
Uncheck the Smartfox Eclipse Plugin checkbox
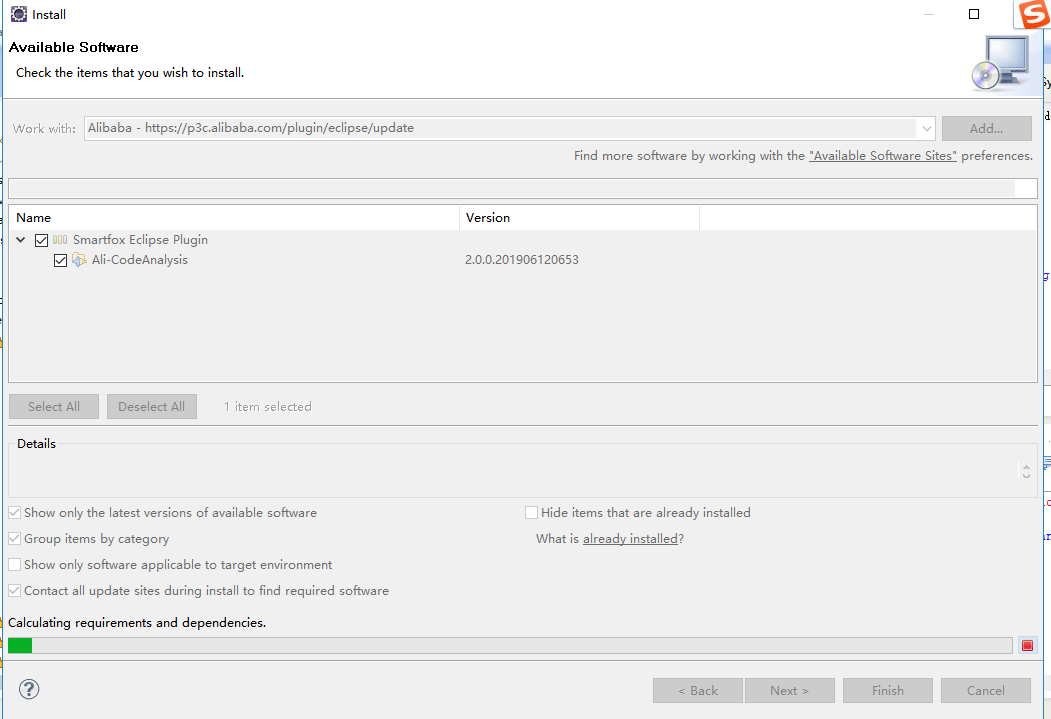pyautogui.click(x=41, y=240)
